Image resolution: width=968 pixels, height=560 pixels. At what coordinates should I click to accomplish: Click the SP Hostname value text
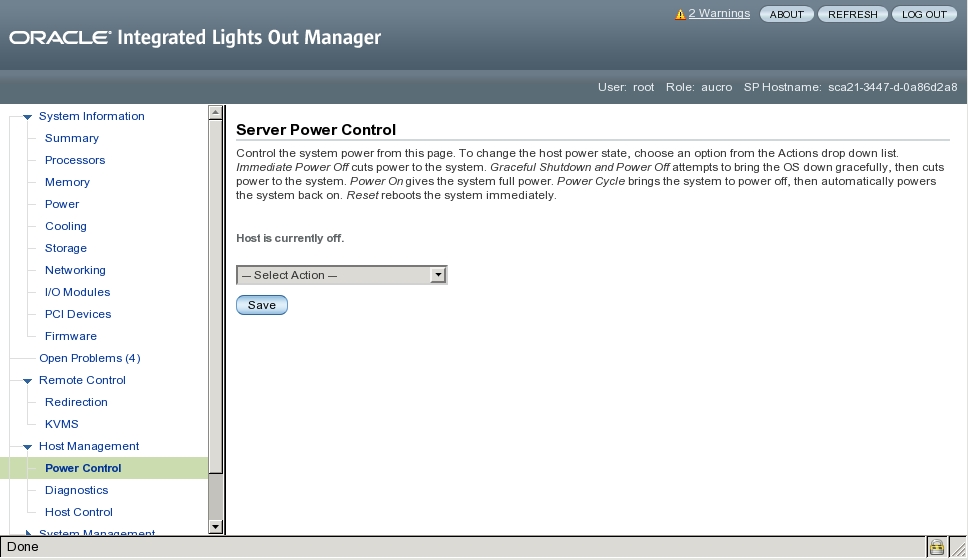[892, 87]
